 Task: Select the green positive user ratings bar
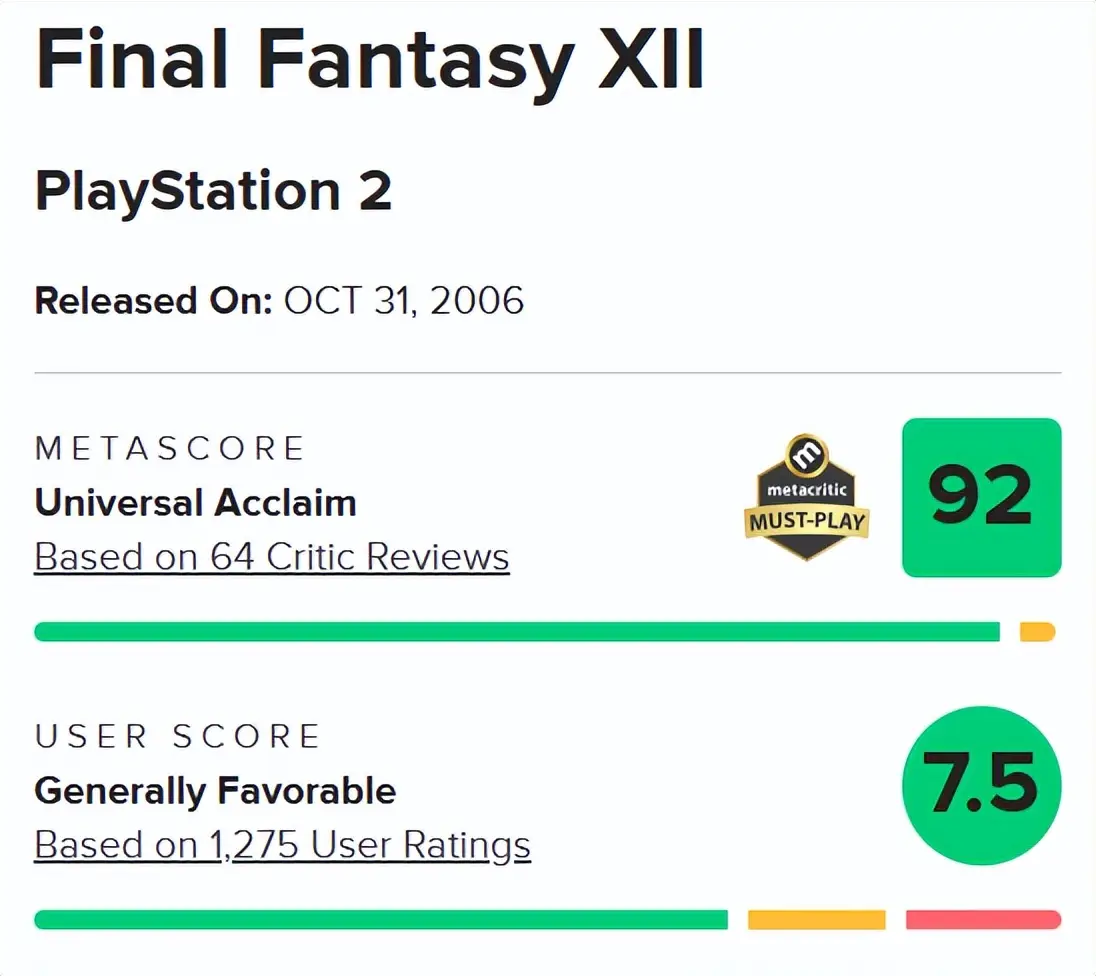tap(380, 919)
